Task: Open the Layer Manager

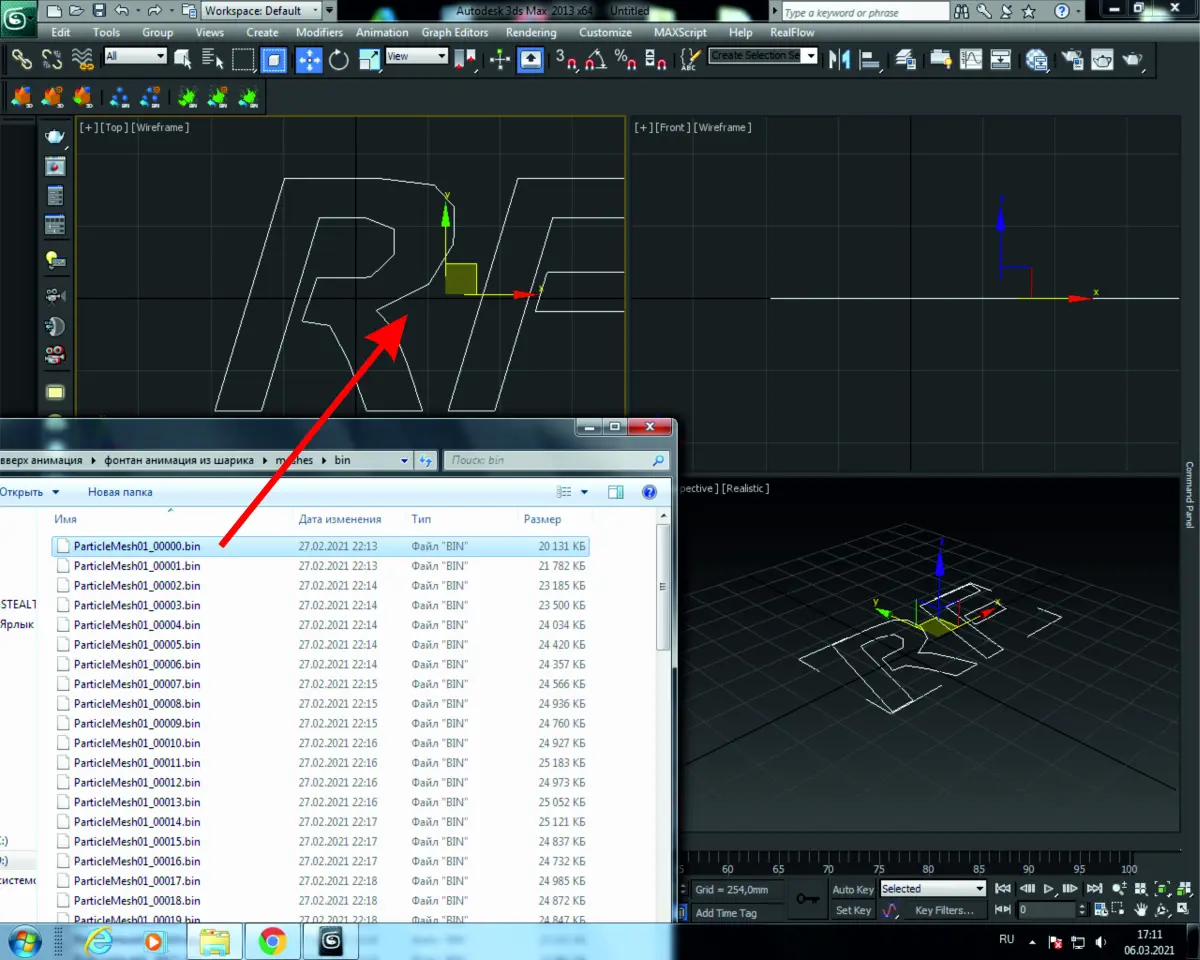Action: (x=905, y=59)
